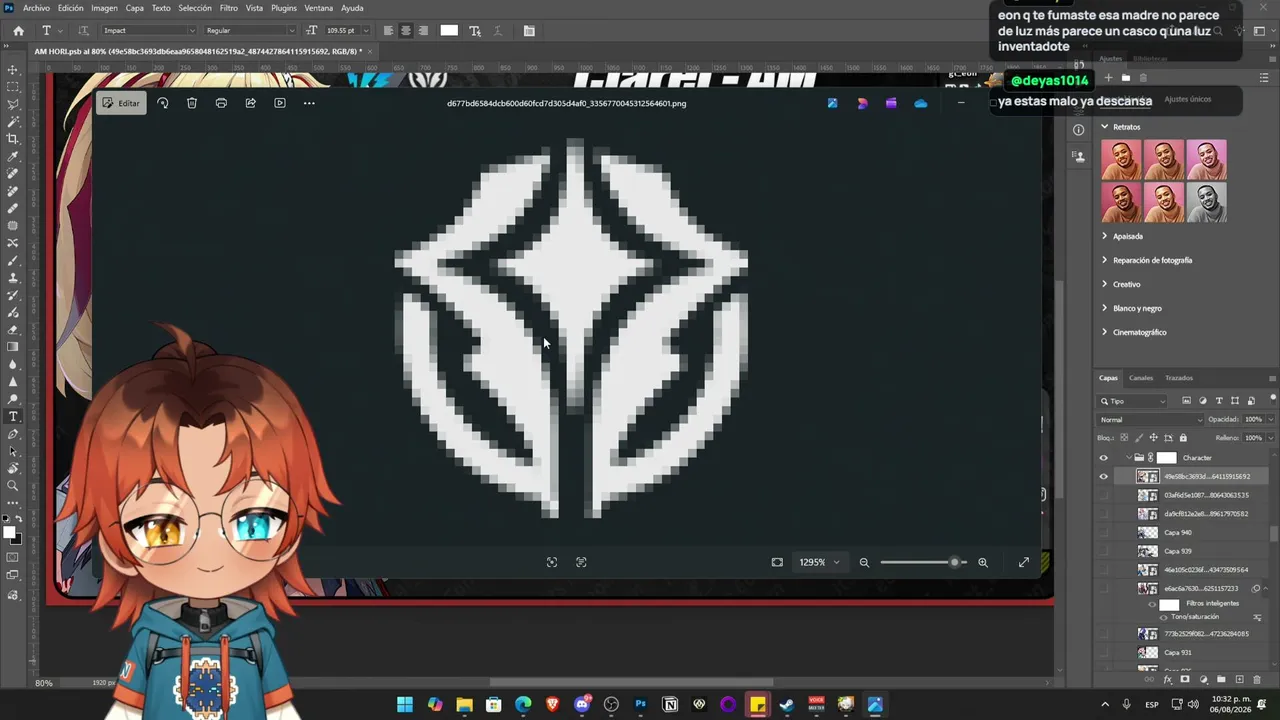Screen dimensions: 1280x720
Task: Center-align the text
Action: 405,31
